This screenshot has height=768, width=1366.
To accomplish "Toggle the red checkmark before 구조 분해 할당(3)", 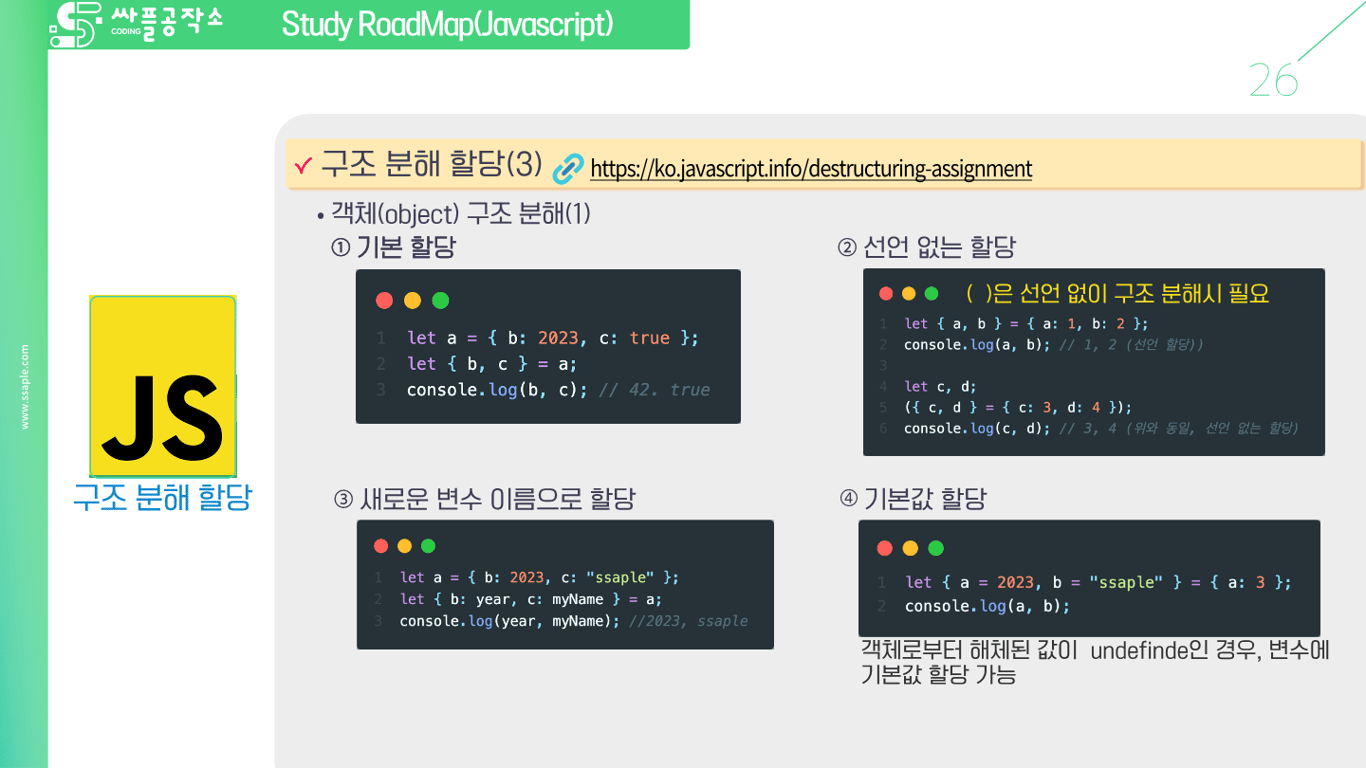I will (x=305, y=166).
